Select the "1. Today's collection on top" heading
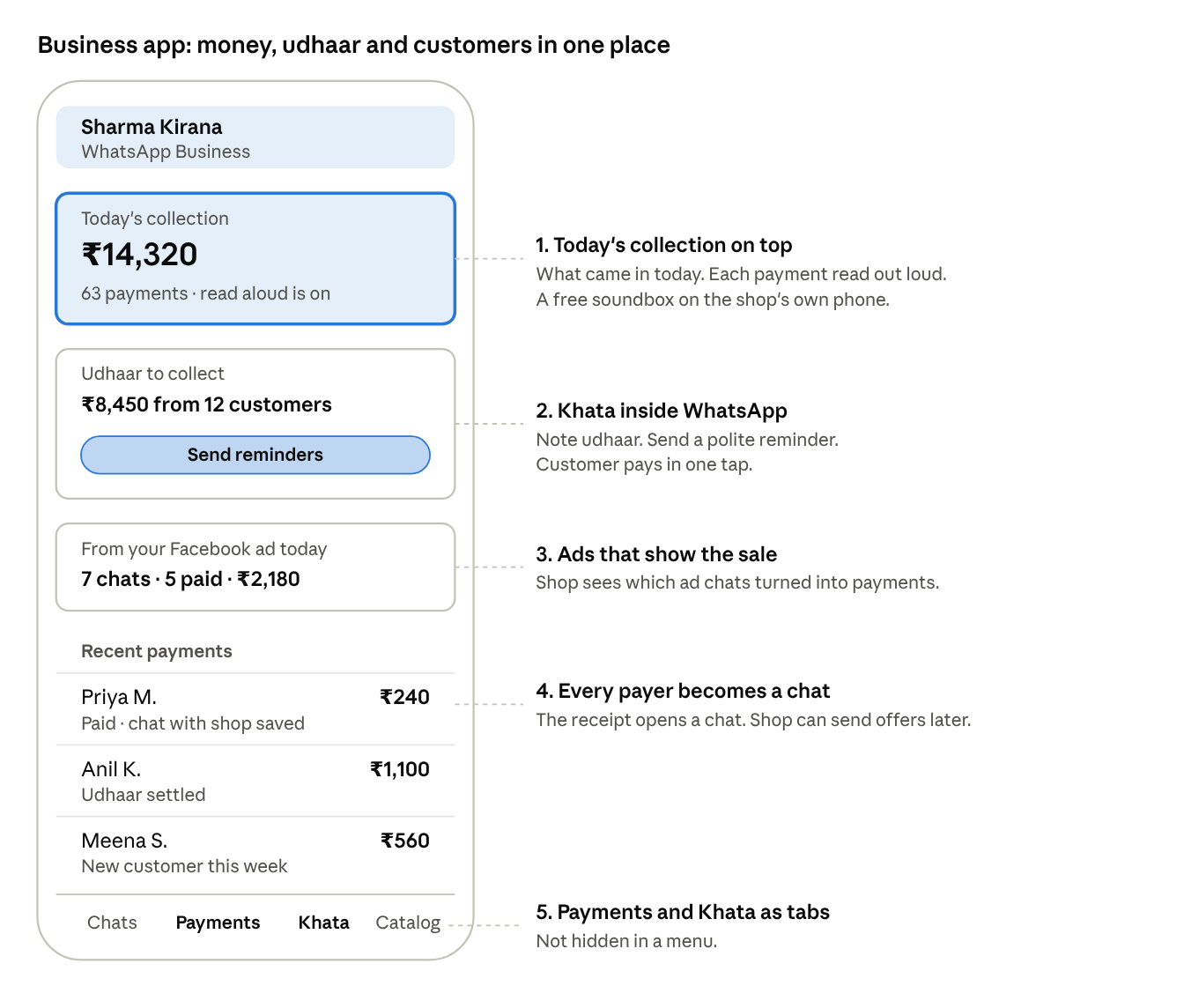1184x1008 pixels. (664, 245)
